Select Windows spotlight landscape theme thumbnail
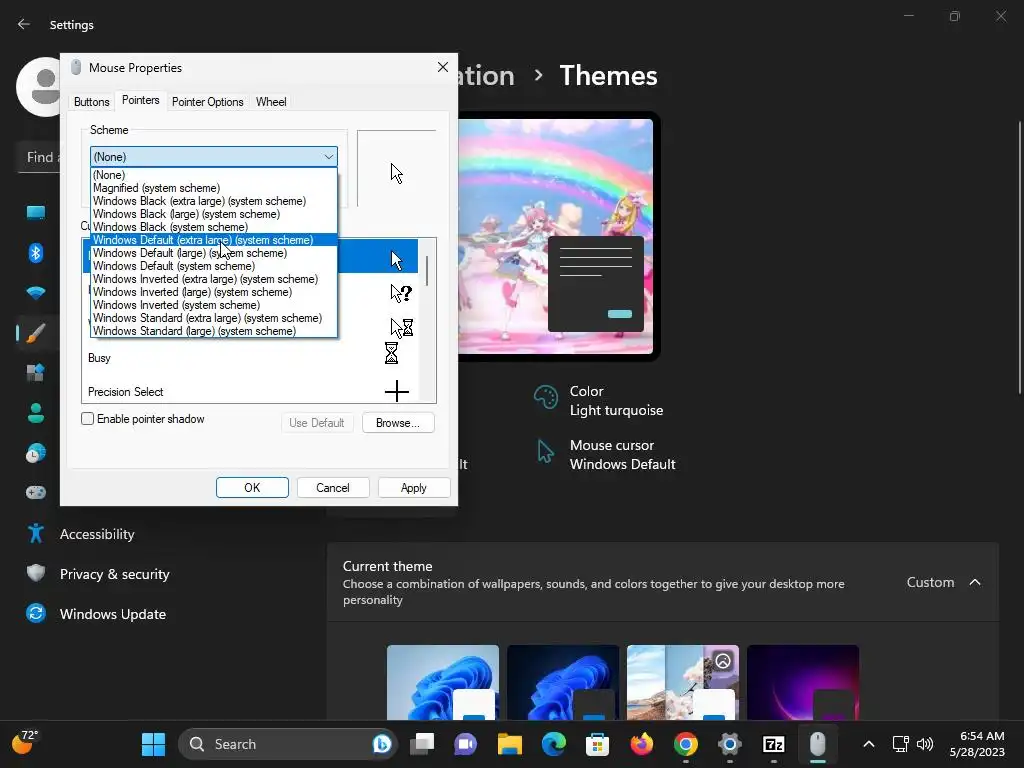The height and width of the screenshot is (768, 1024). [683, 682]
